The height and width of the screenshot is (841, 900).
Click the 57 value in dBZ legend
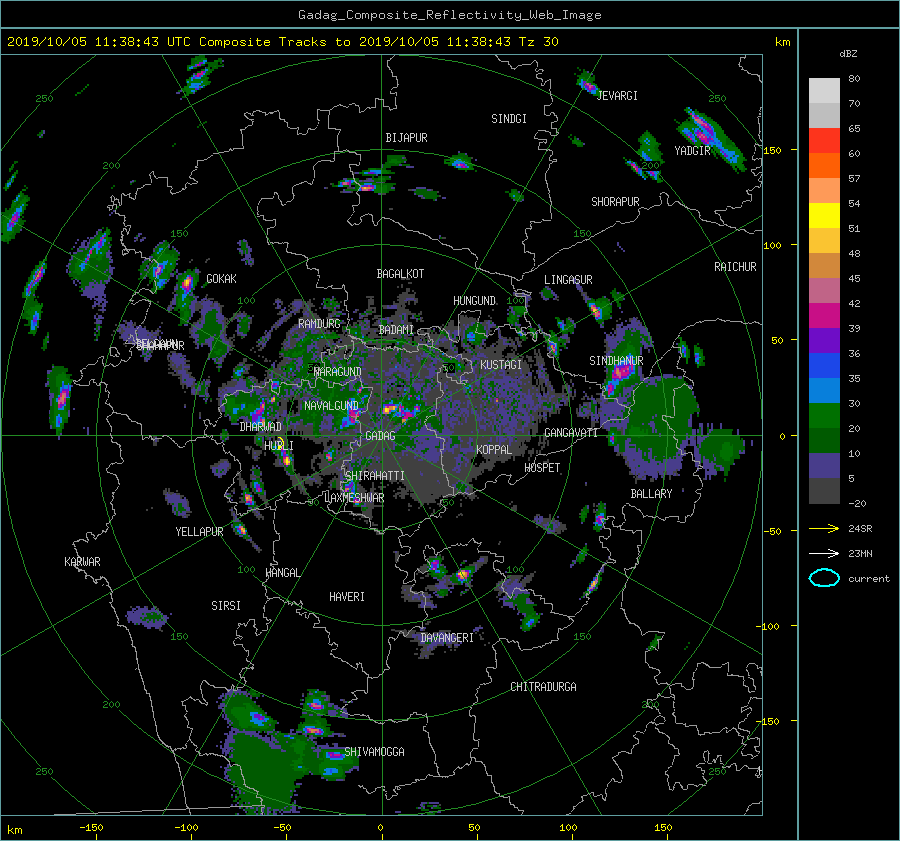(854, 179)
